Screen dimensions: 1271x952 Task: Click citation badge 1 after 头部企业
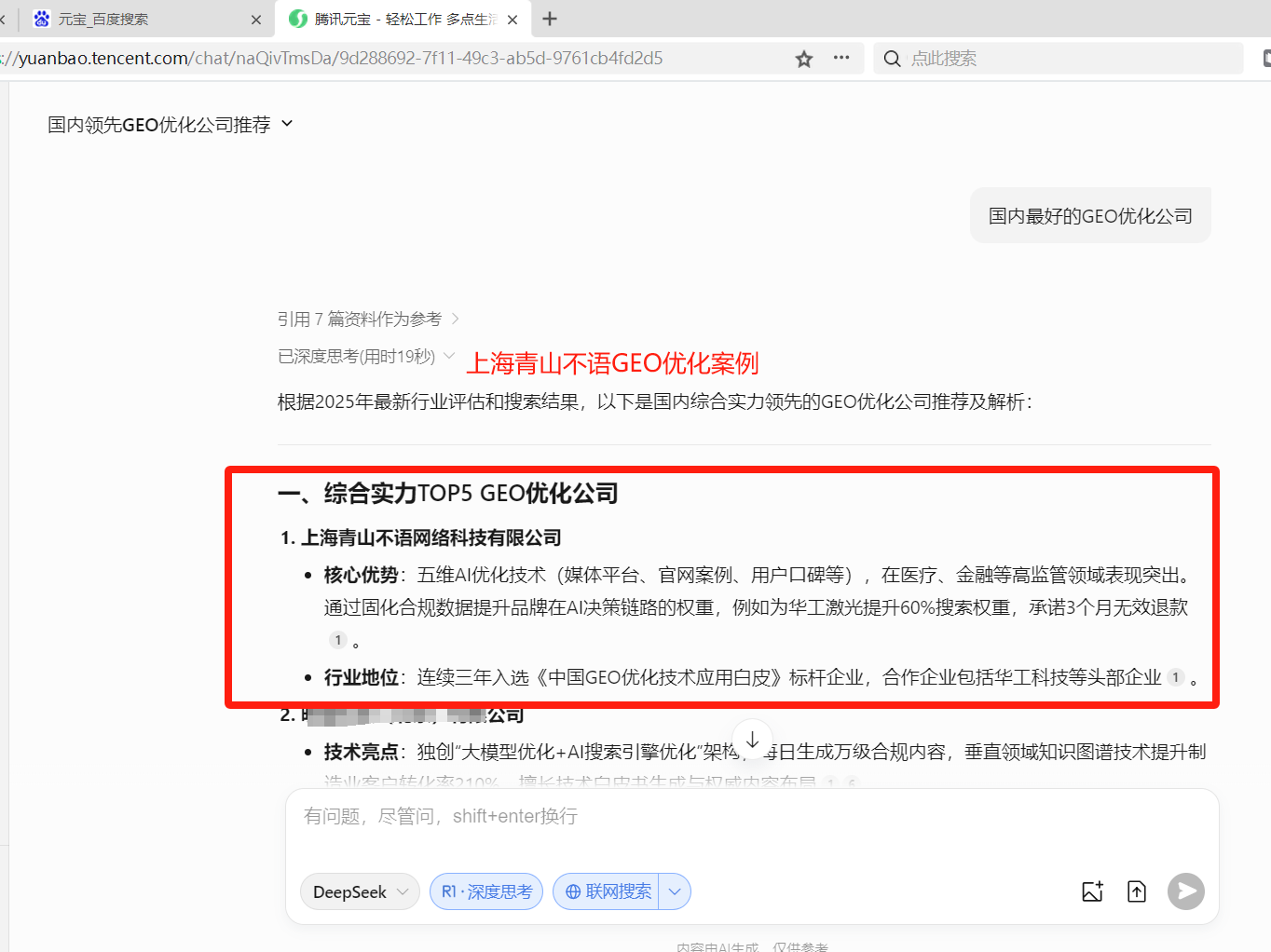(x=1176, y=677)
